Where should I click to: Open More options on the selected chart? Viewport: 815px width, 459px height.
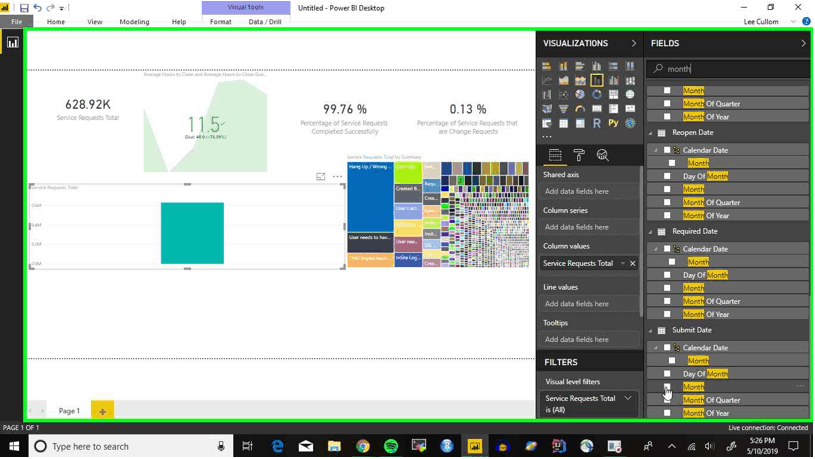click(x=337, y=177)
